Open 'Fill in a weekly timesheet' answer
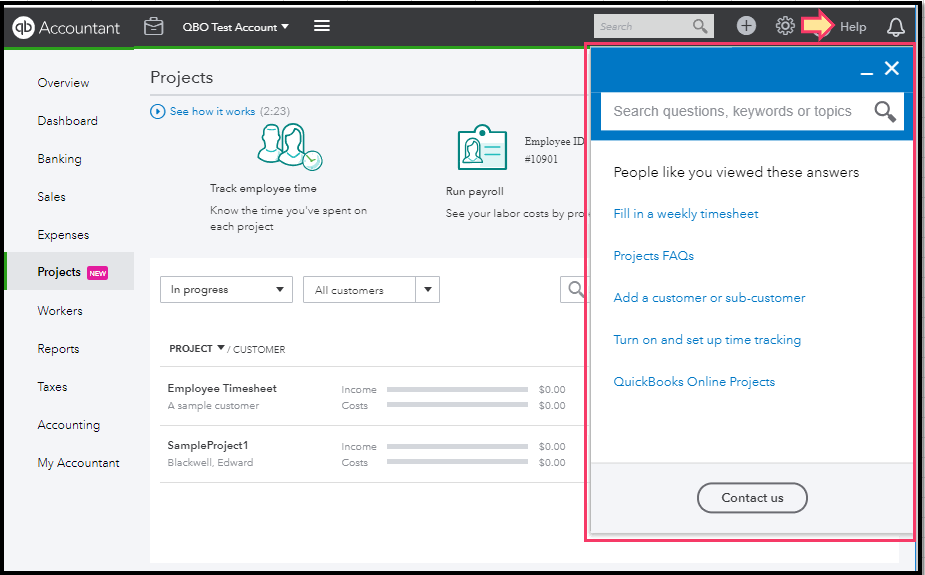 click(685, 213)
